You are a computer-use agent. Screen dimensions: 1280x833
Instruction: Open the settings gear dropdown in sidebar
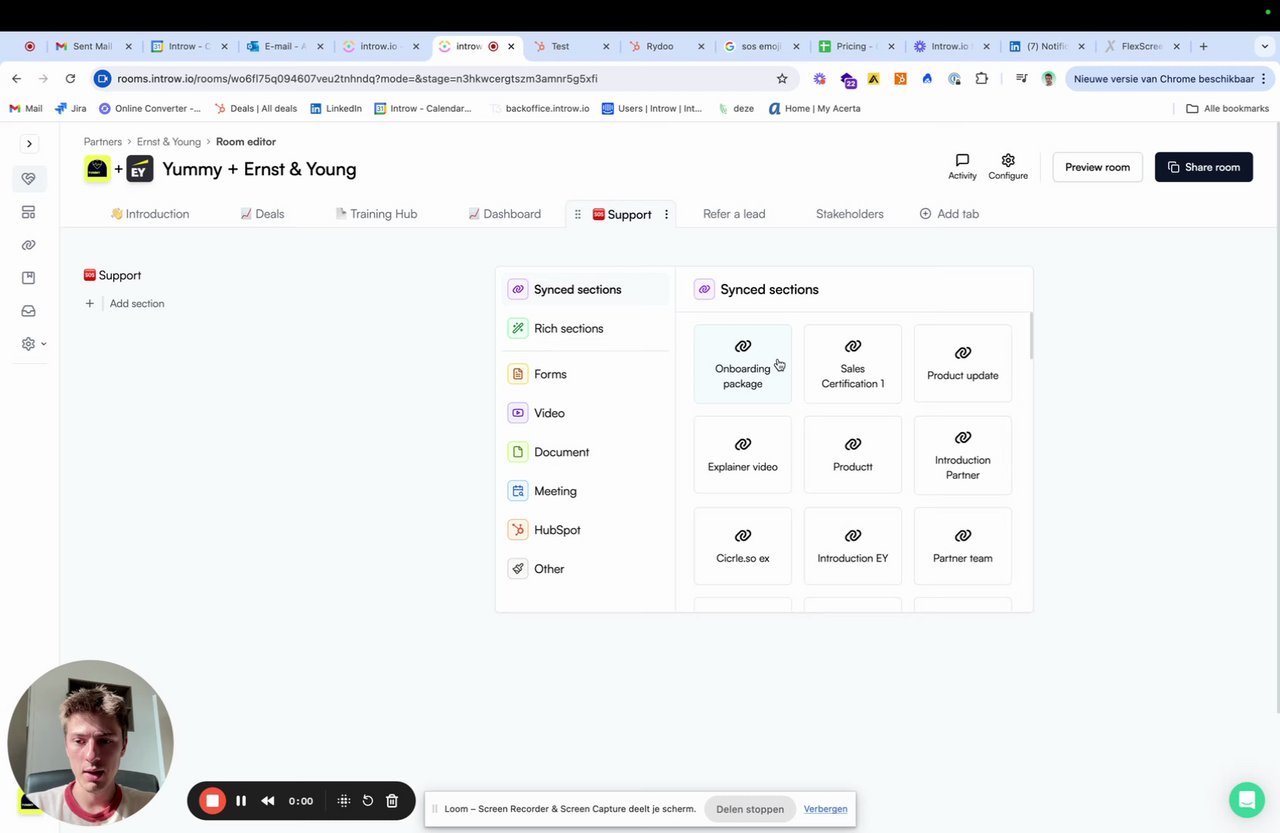click(33, 344)
